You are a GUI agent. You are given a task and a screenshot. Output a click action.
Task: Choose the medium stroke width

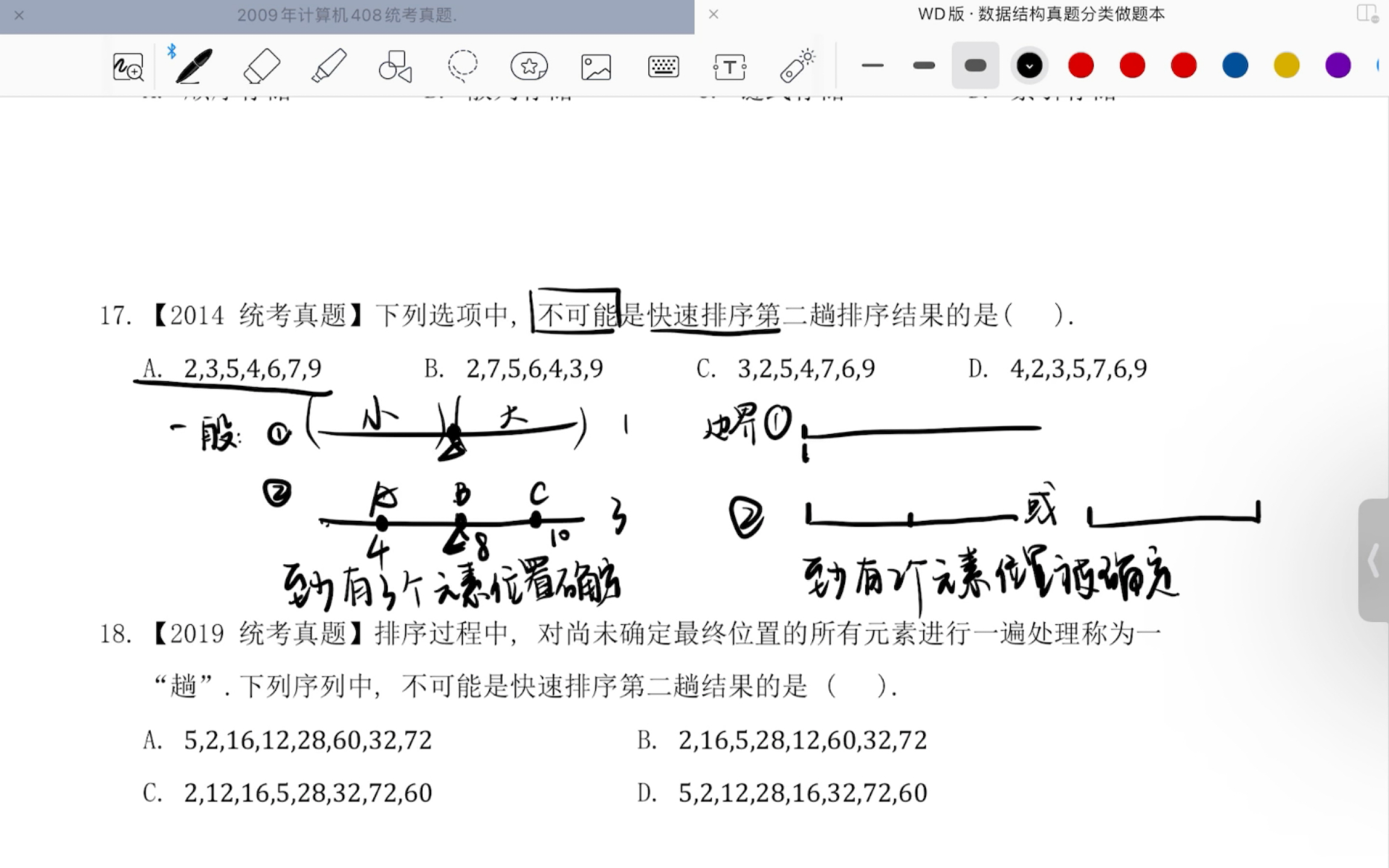click(x=924, y=65)
